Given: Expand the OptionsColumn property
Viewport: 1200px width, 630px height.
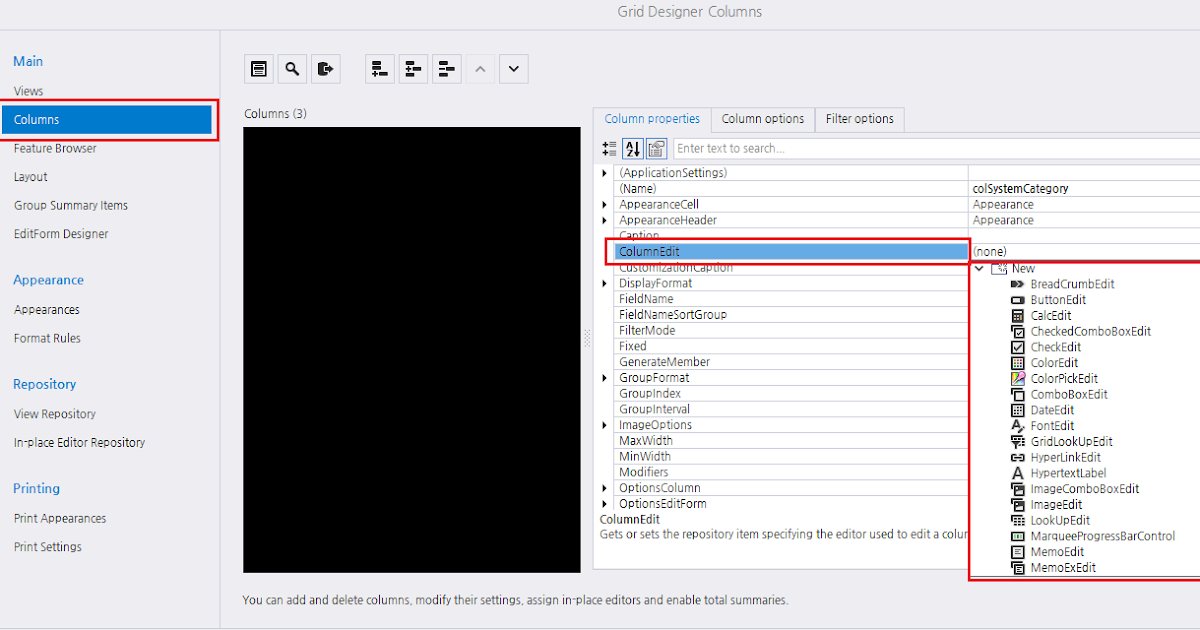Looking at the screenshot, I should point(604,487).
